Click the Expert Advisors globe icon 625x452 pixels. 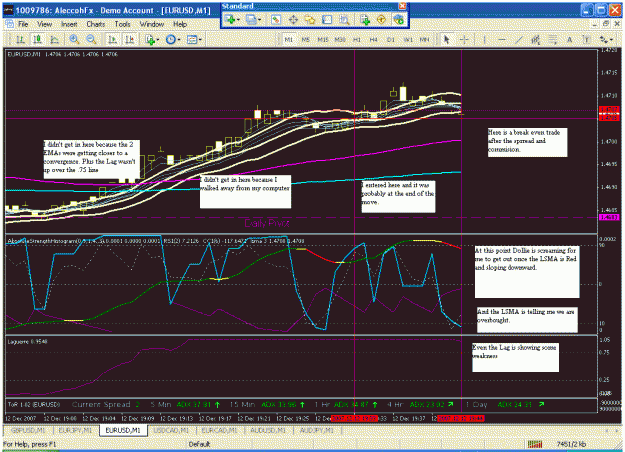tap(398, 19)
